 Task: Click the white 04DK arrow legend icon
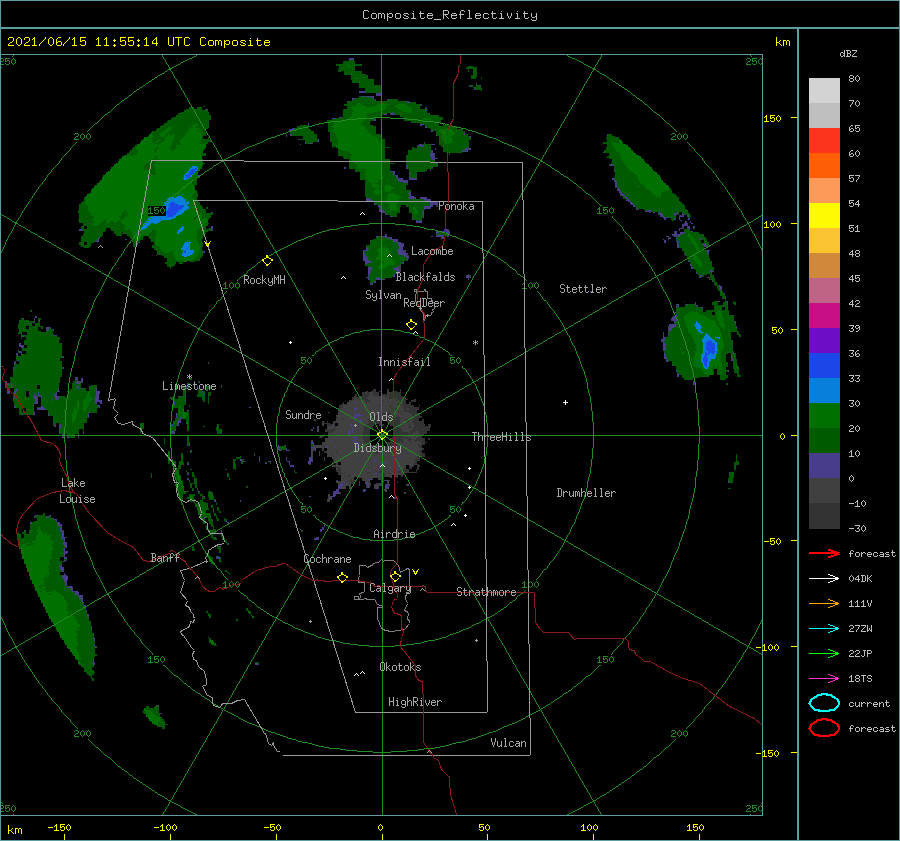(x=824, y=578)
